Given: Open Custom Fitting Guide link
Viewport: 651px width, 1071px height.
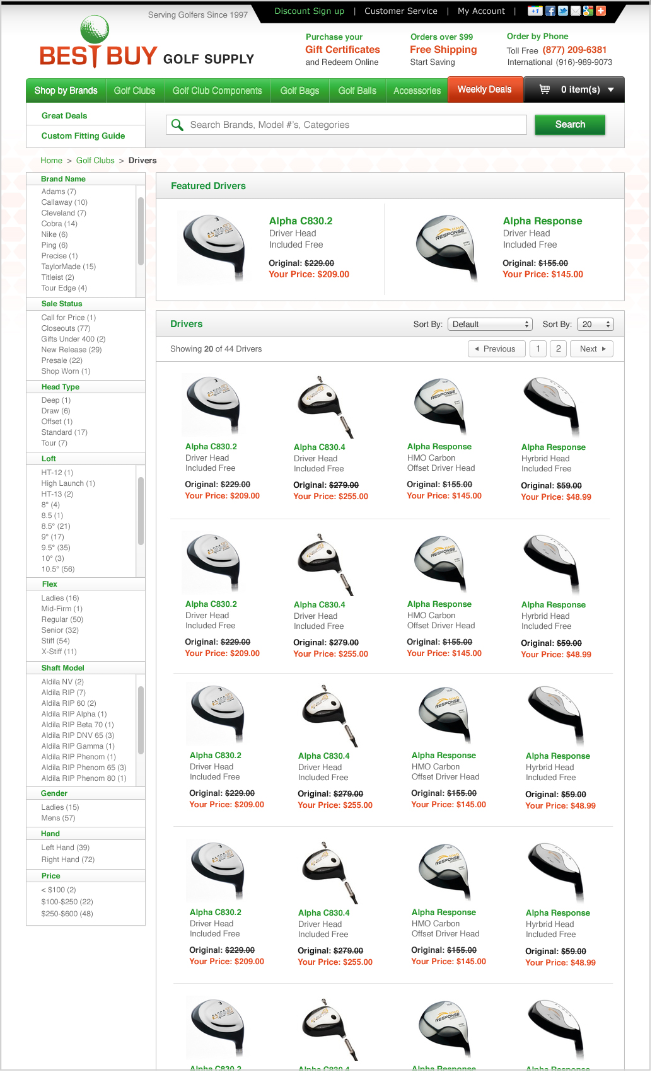Looking at the screenshot, I should coord(83,136).
